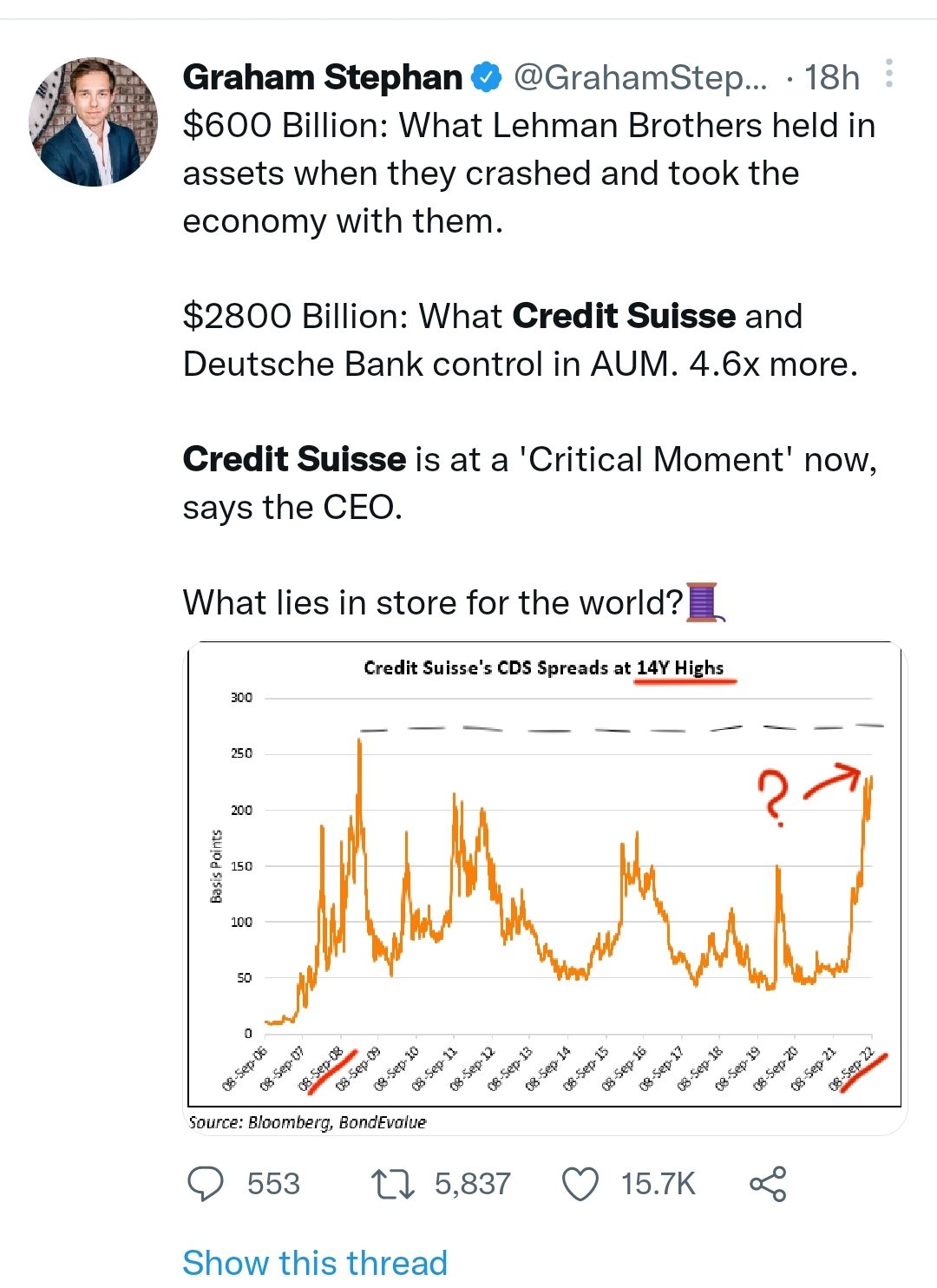Retweet using the arrows icon
The height and width of the screenshot is (1288, 937).
pos(392,1184)
